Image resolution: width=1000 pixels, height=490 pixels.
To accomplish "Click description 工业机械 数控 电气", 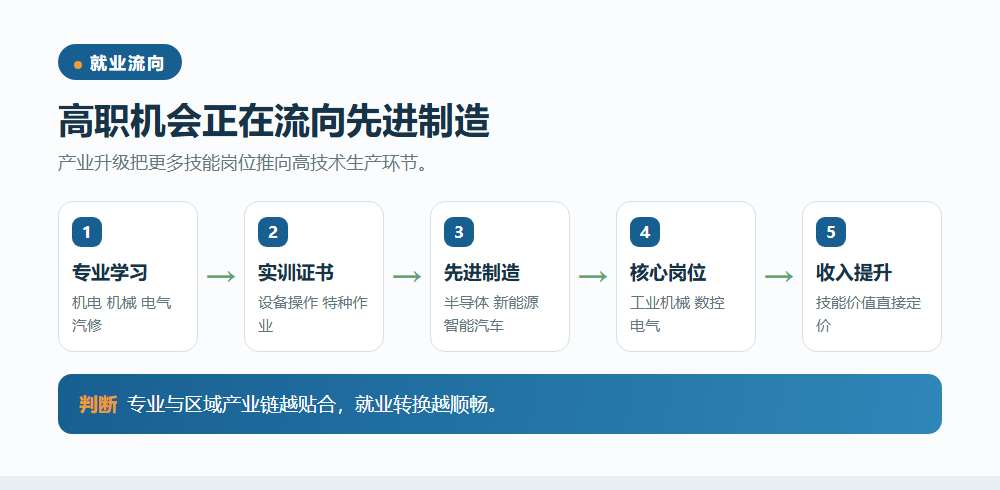I will (x=677, y=314).
